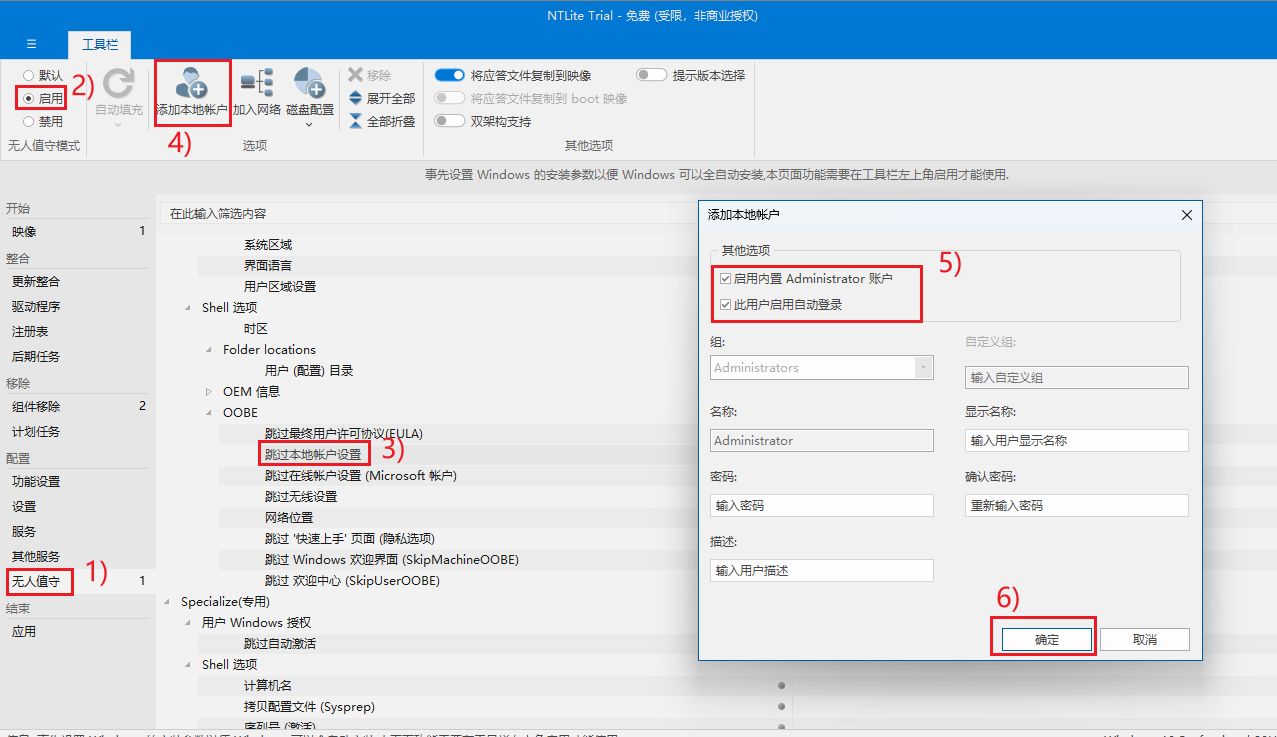The image size is (1277, 737).
Task: Toggle the prompt version selection (提示版本选择) switch
Action: tap(651, 75)
